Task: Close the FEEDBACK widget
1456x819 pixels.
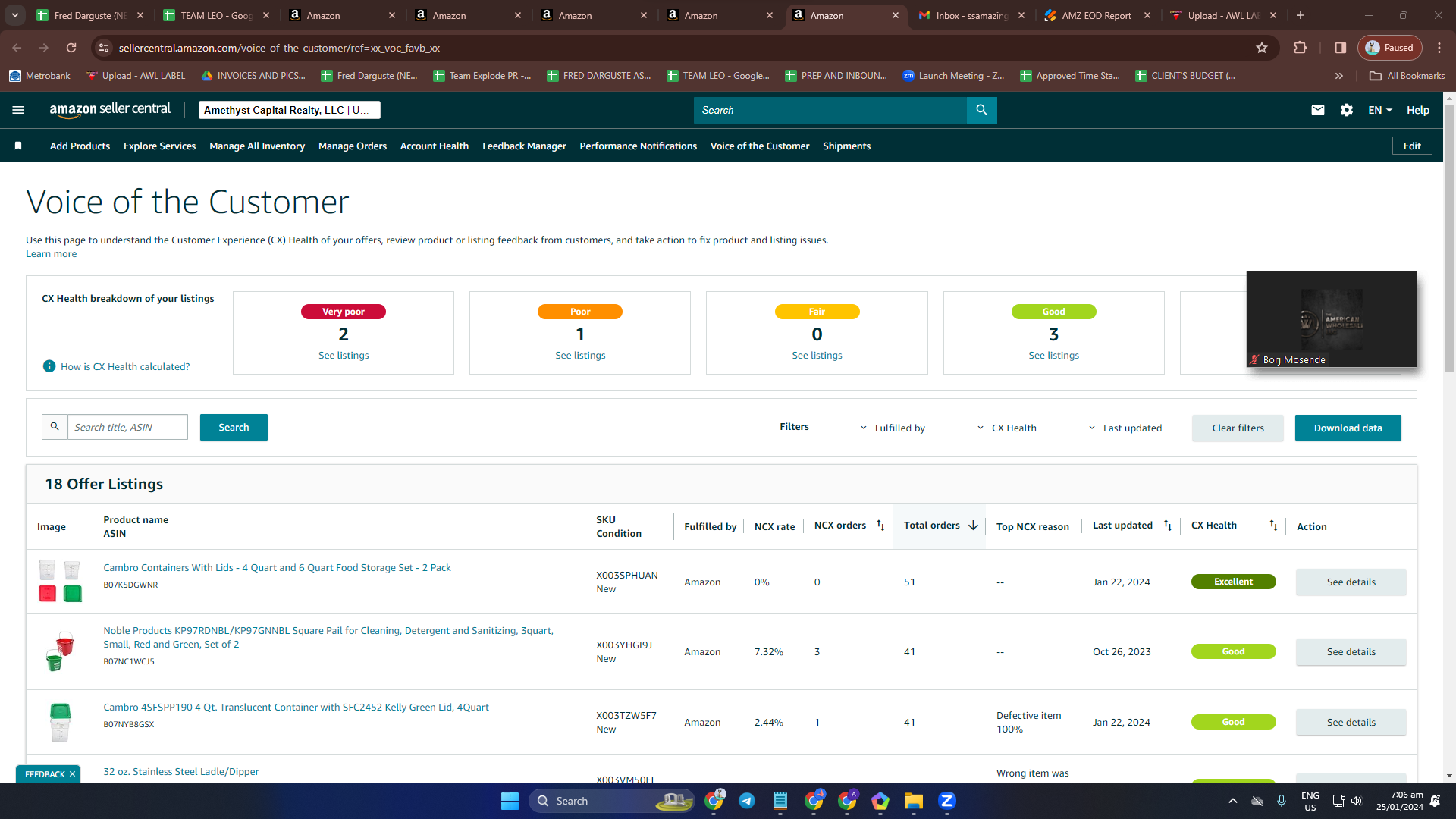Action: tap(72, 774)
